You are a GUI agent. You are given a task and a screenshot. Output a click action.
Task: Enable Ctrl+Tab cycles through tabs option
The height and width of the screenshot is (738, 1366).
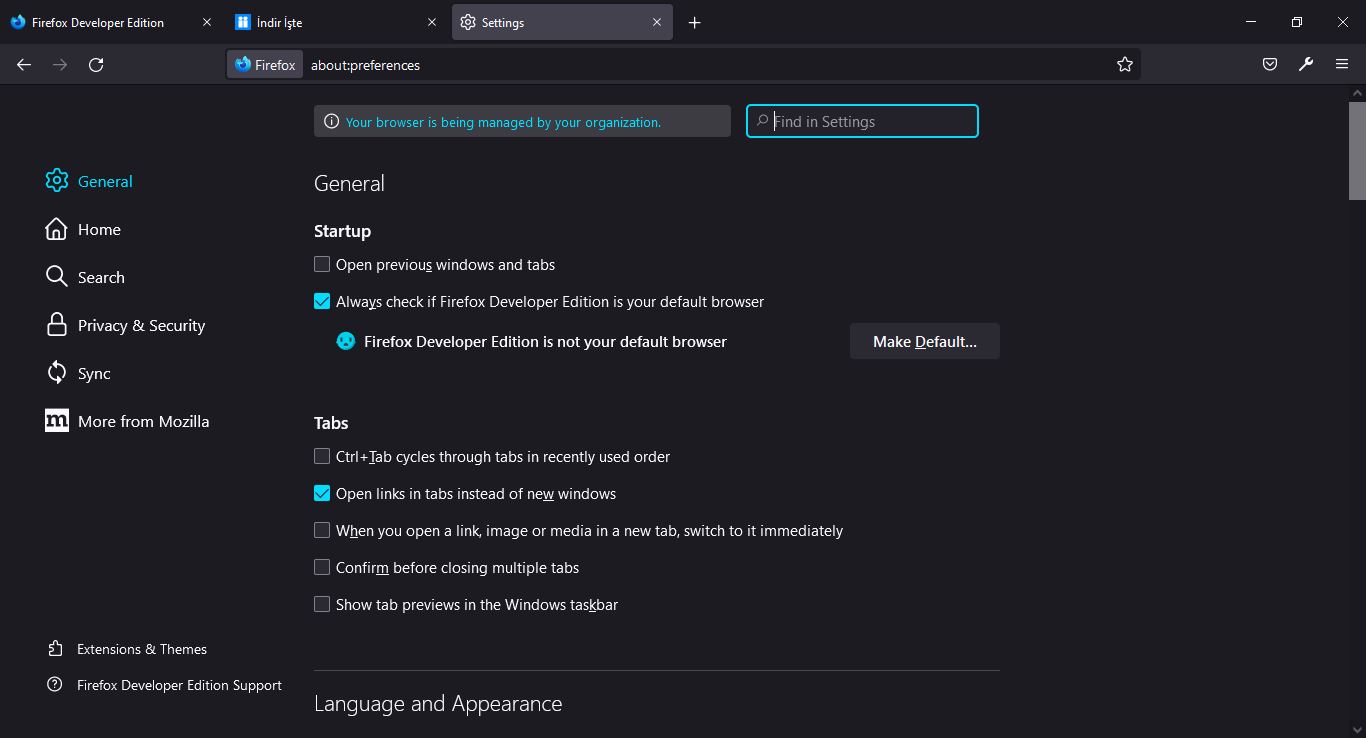point(322,456)
